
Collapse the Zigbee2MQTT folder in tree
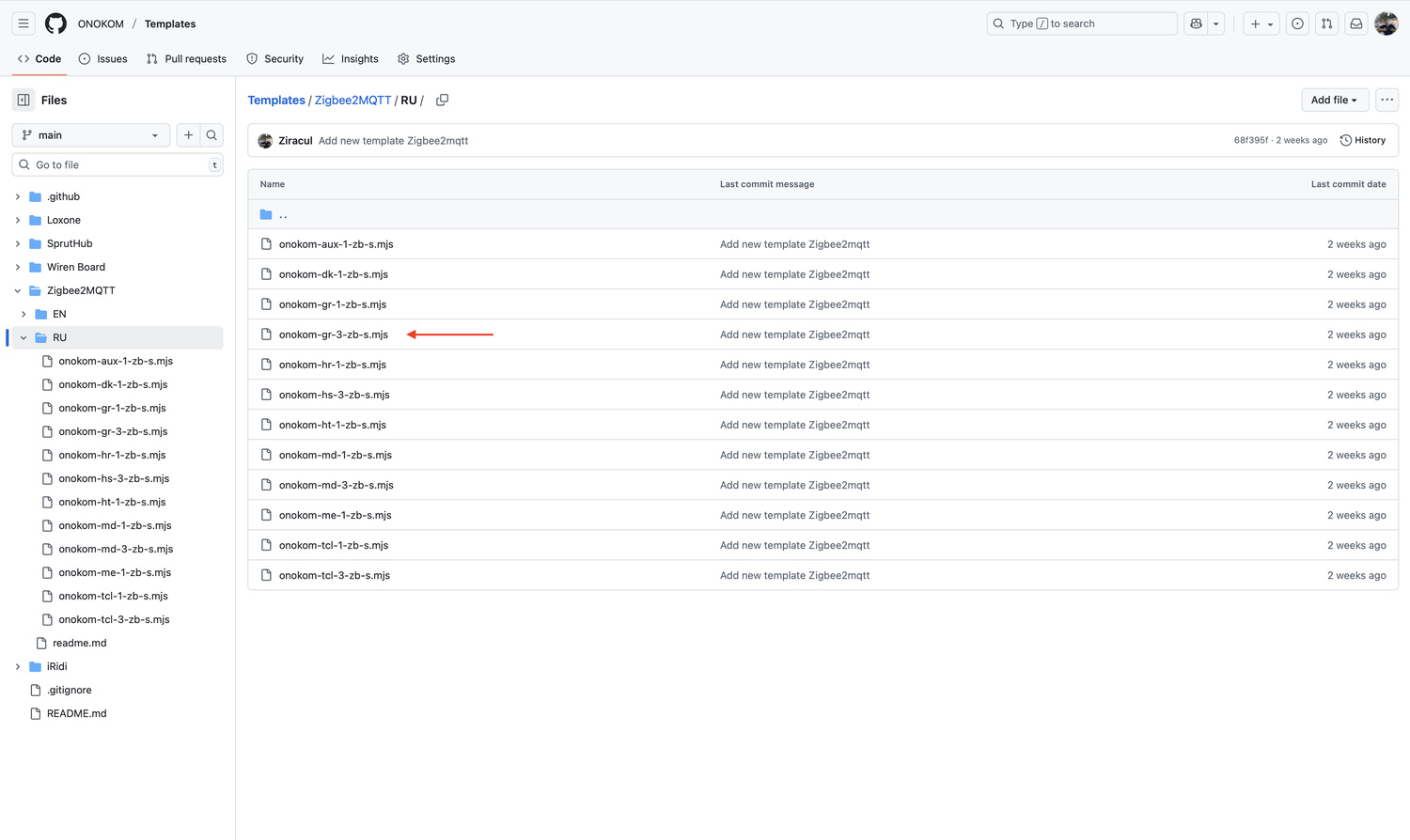point(18,290)
